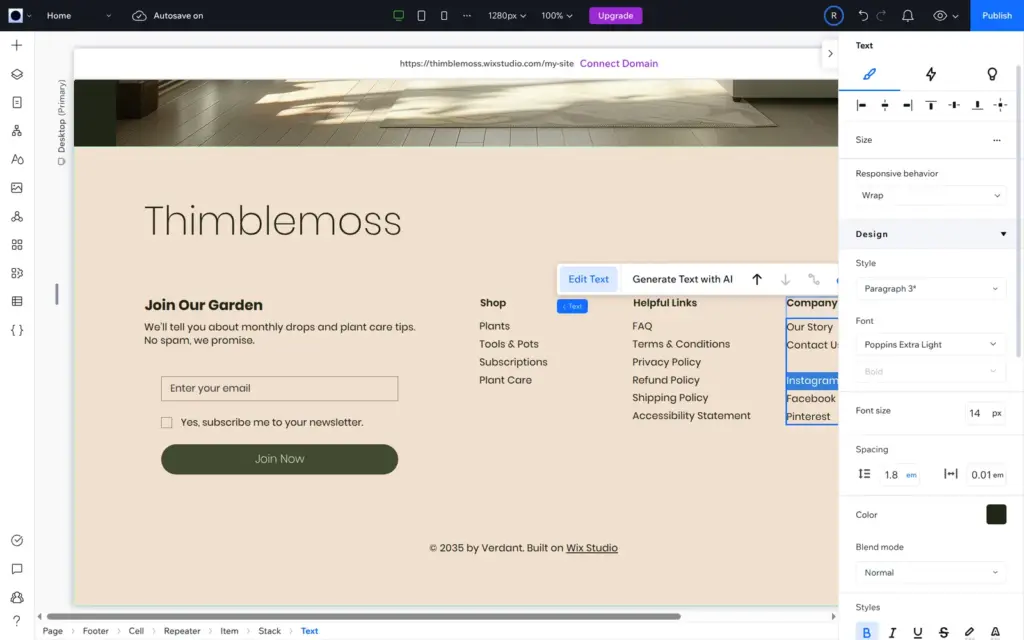This screenshot has height=640, width=1024.
Task: Open the Site Styles typography icon
Action: 17,159
